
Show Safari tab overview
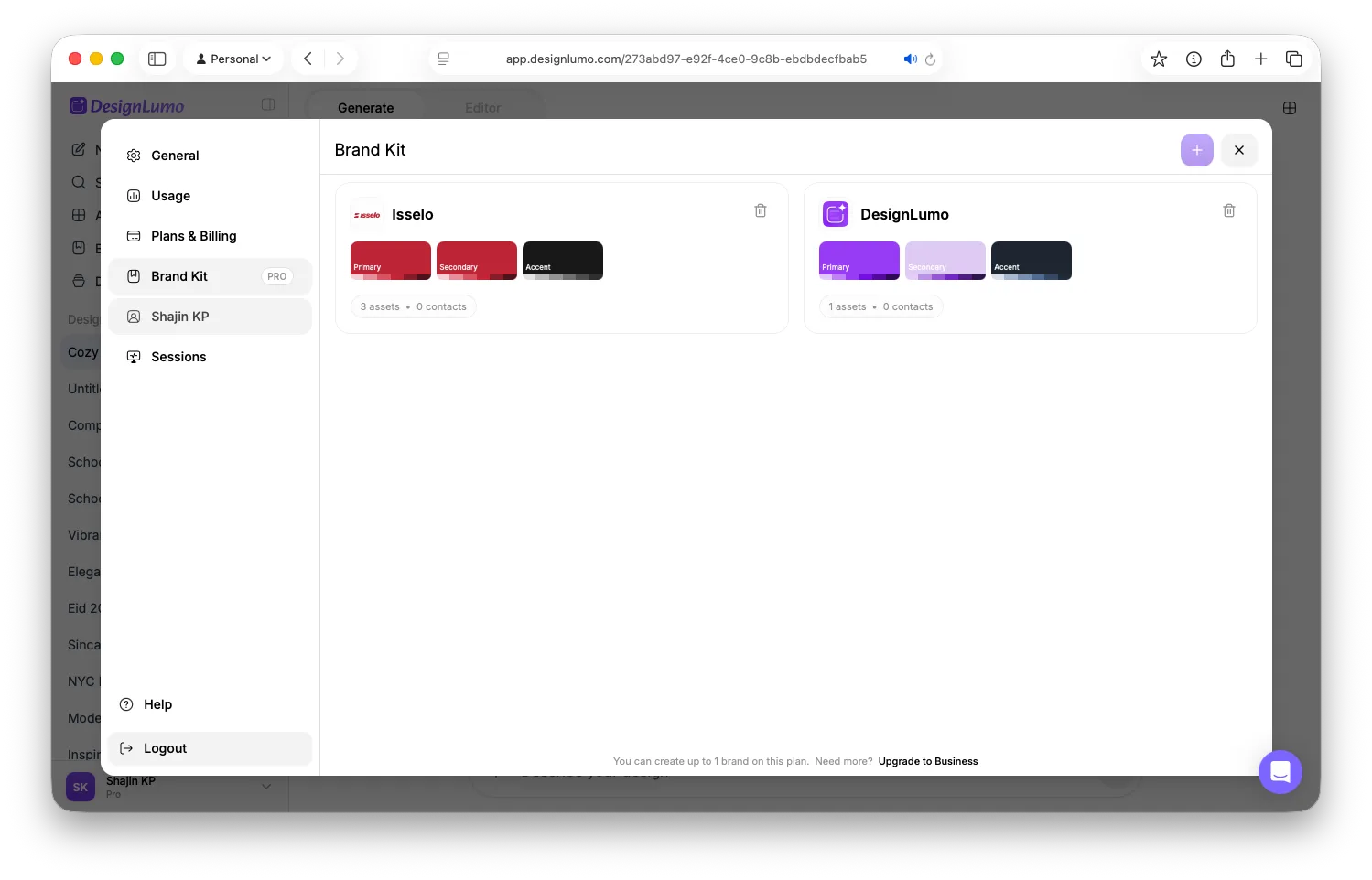point(1294,59)
